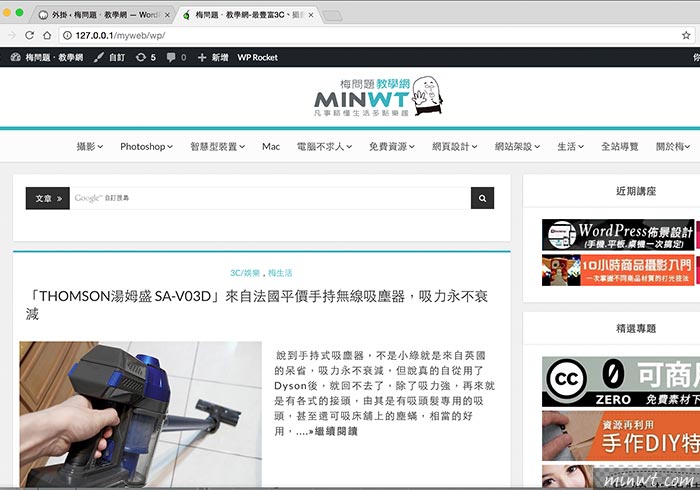Bookmark this page with the star icon
This screenshot has height=490, width=700.
pos(686,35)
